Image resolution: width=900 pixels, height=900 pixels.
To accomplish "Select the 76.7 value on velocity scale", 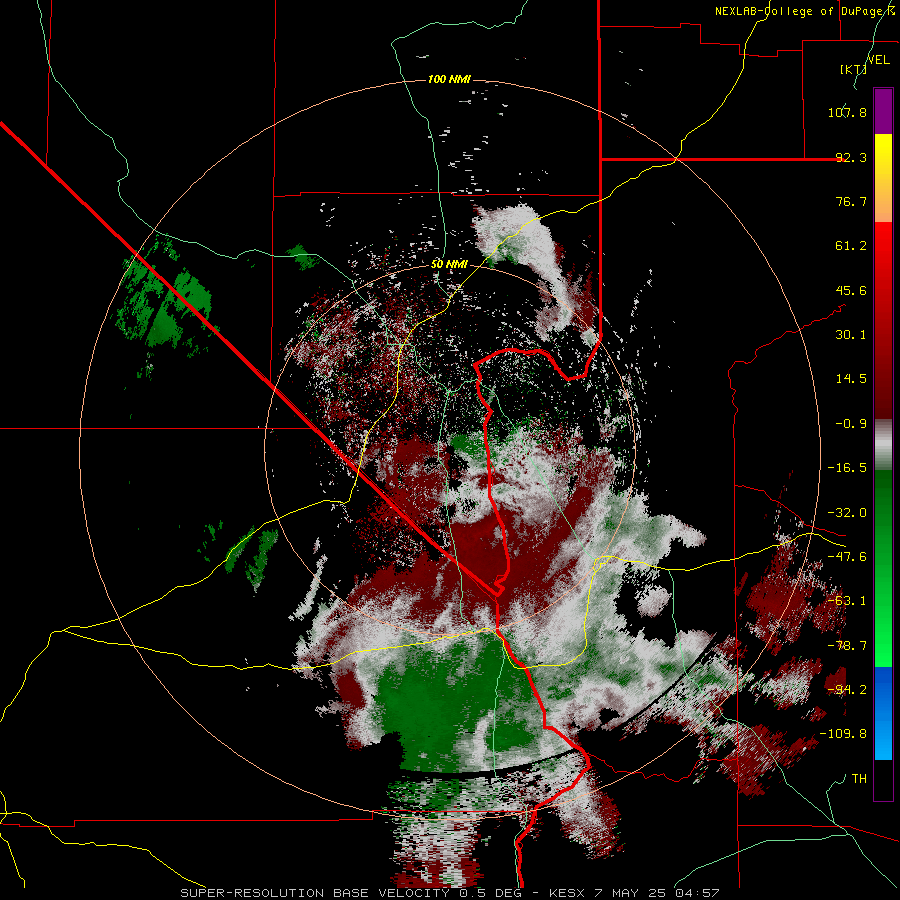I will click(851, 201).
